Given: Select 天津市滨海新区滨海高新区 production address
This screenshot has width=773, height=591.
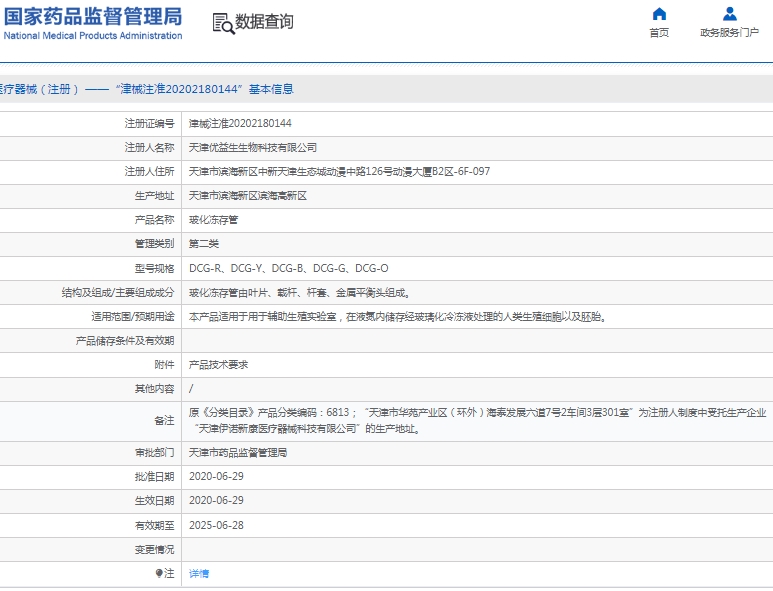Looking at the screenshot, I should [248, 196].
